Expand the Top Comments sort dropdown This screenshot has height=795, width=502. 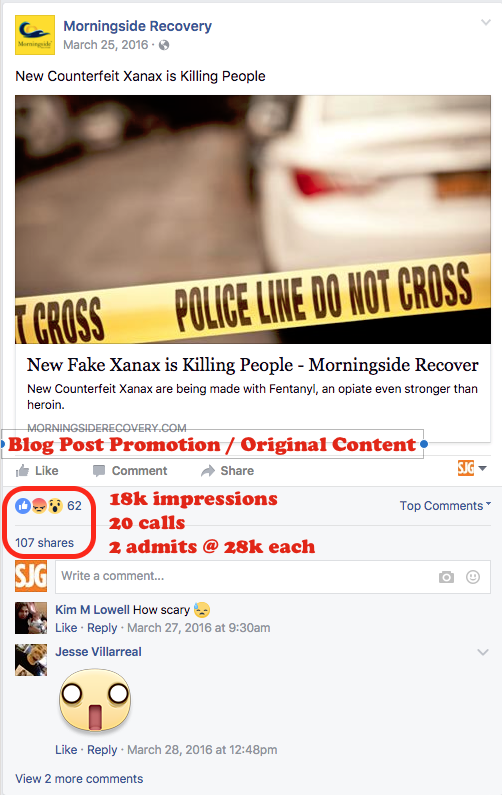[x=445, y=505]
